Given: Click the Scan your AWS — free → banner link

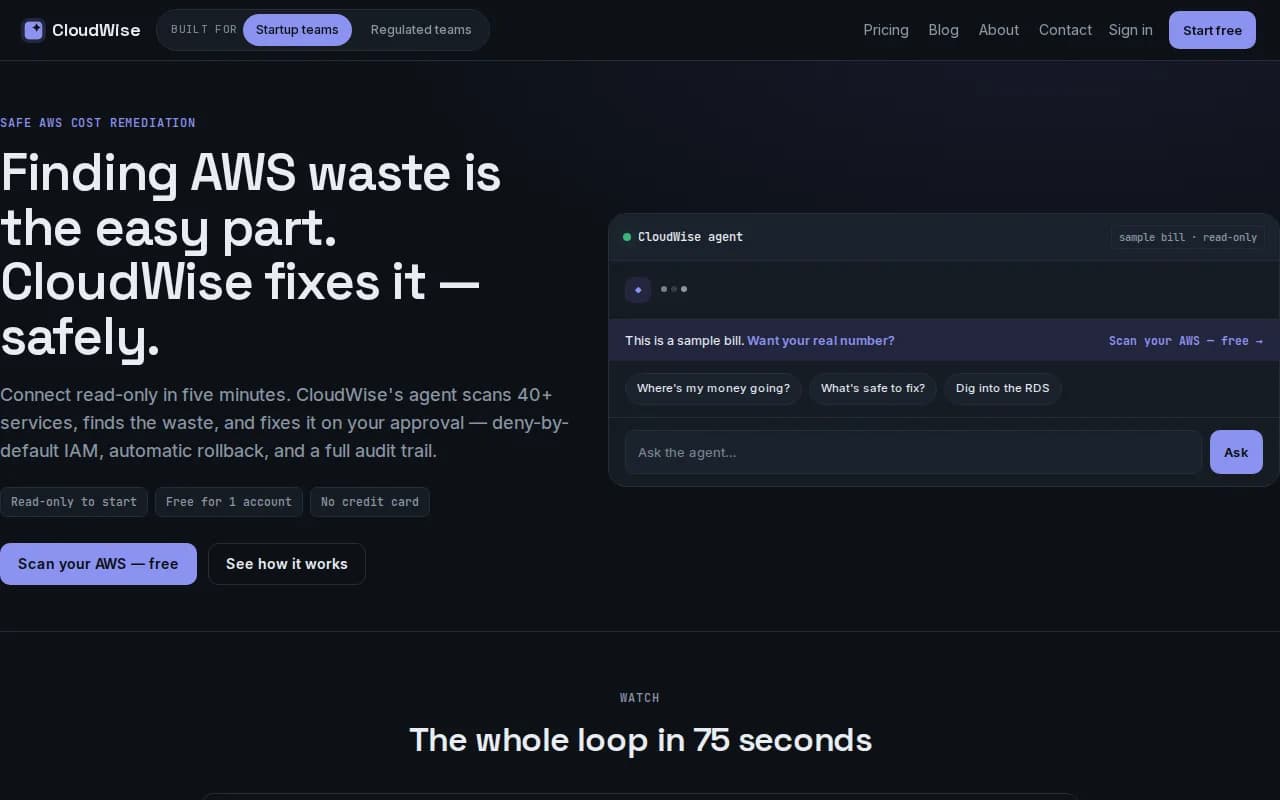Looking at the screenshot, I should coord(1186,341).
